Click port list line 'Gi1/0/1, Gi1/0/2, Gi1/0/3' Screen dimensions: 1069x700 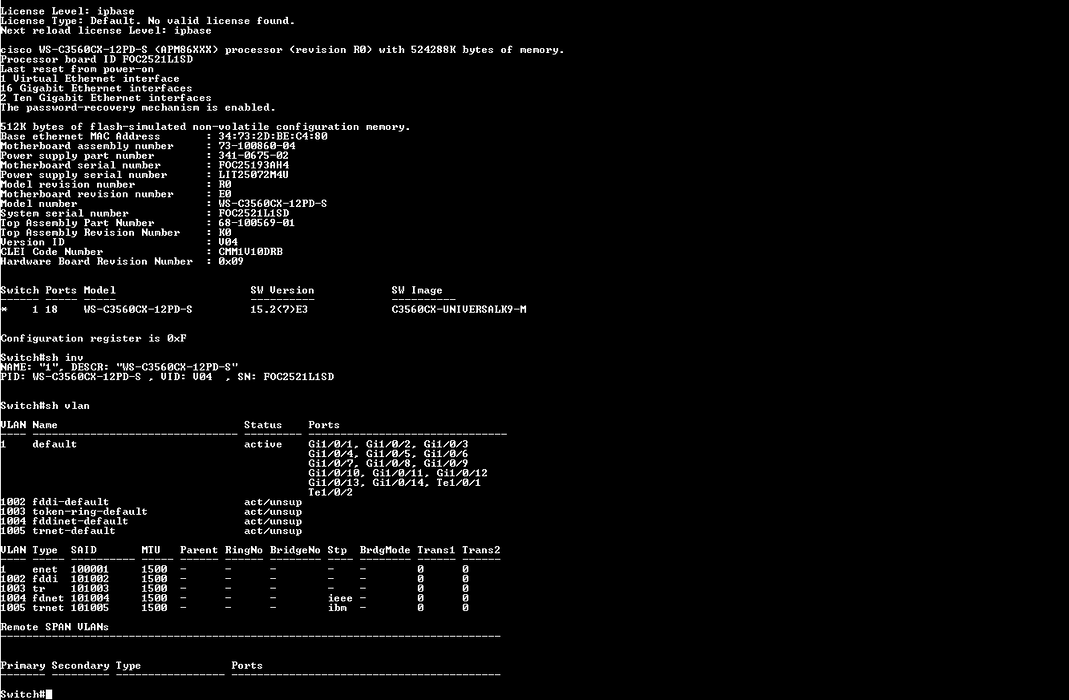point(388,444)
